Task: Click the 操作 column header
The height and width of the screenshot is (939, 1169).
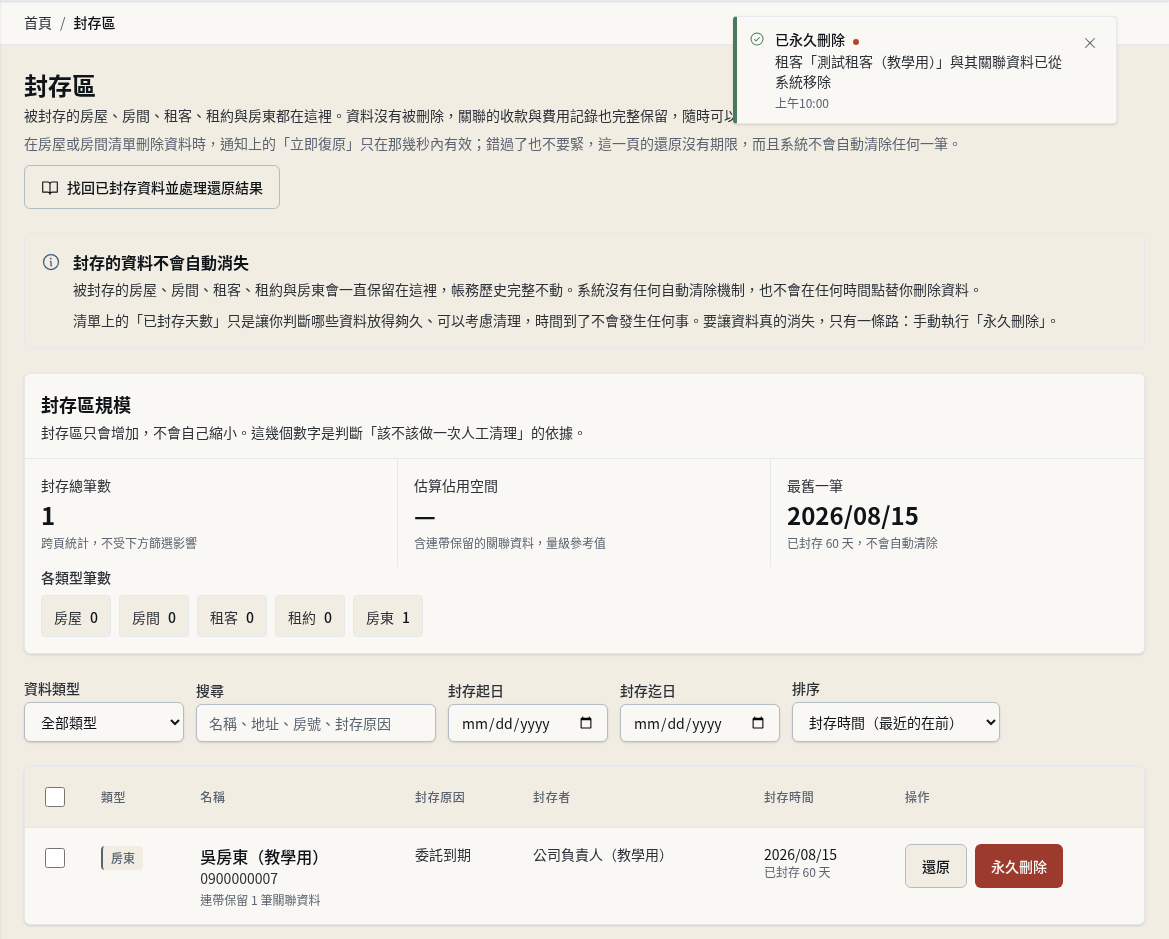Action: click(x=917, y=797)
